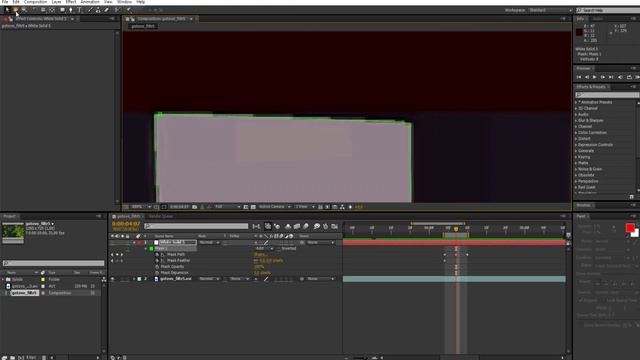Select the Pen tool

[71, 10]
